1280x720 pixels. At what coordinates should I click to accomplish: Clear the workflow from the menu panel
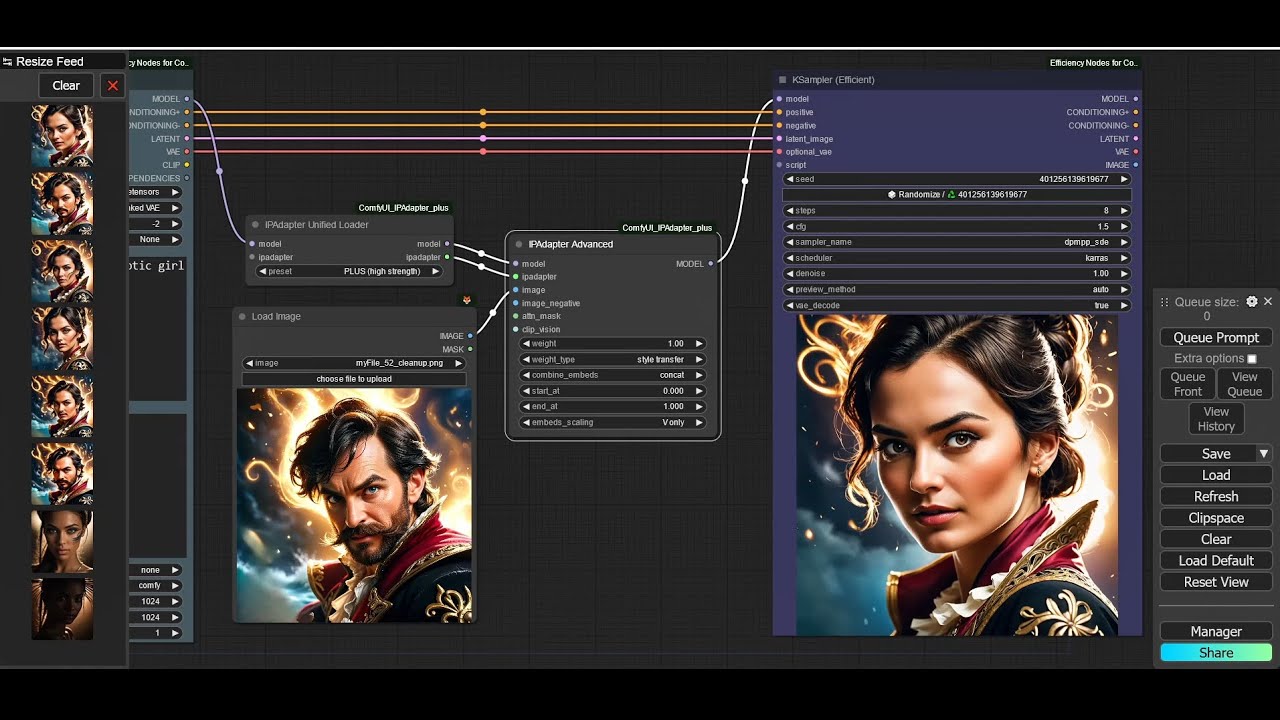click(x=1216, y=539)
